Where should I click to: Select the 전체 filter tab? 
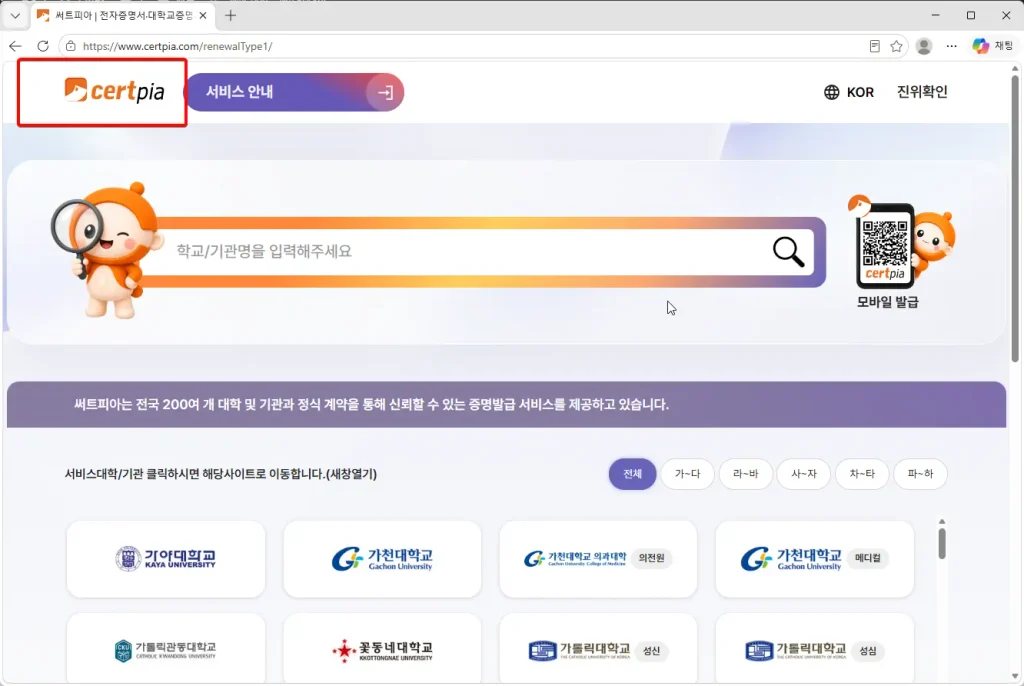[x=632, y=474]
